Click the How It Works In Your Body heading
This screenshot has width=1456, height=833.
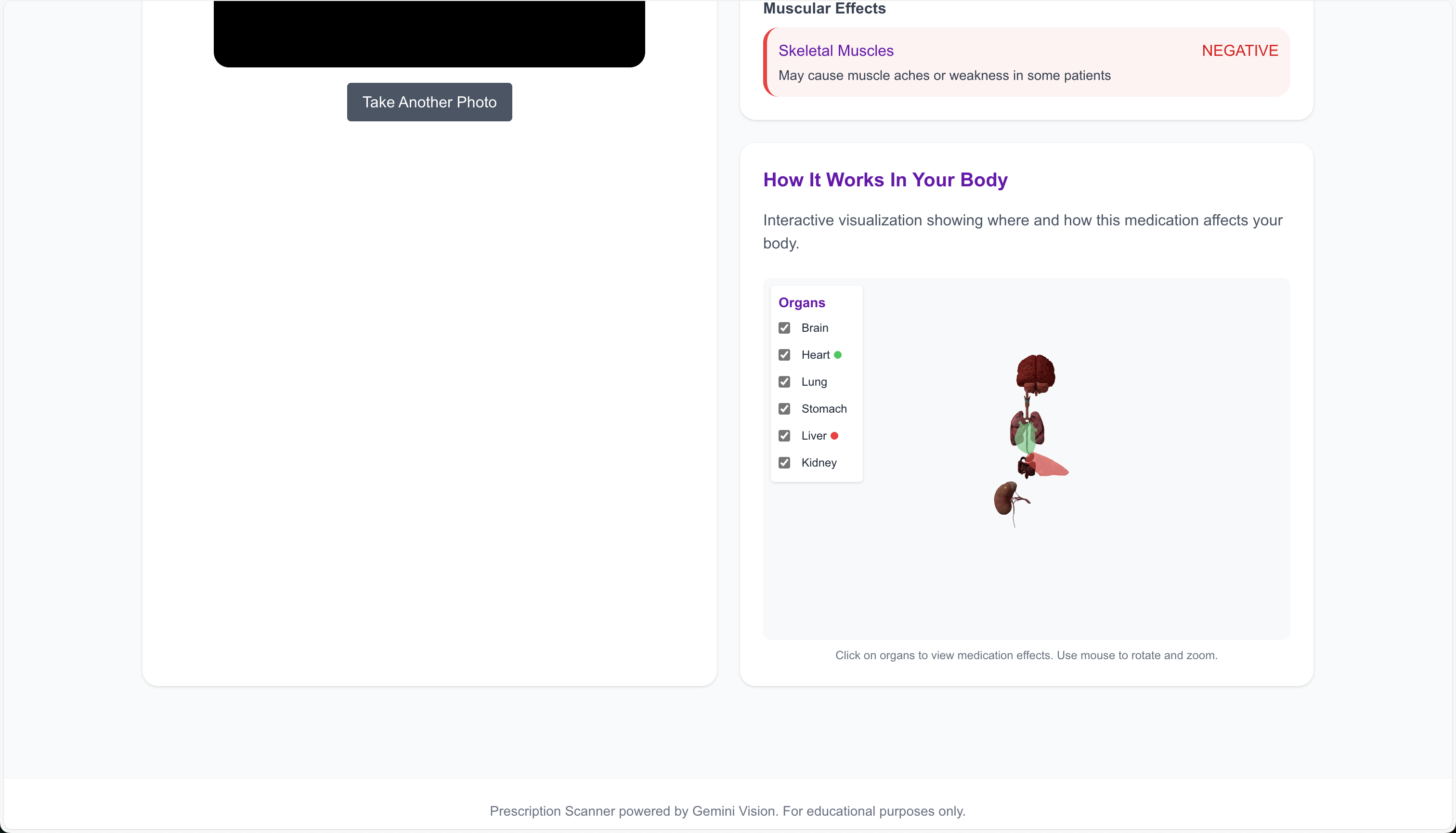point(885,180)
